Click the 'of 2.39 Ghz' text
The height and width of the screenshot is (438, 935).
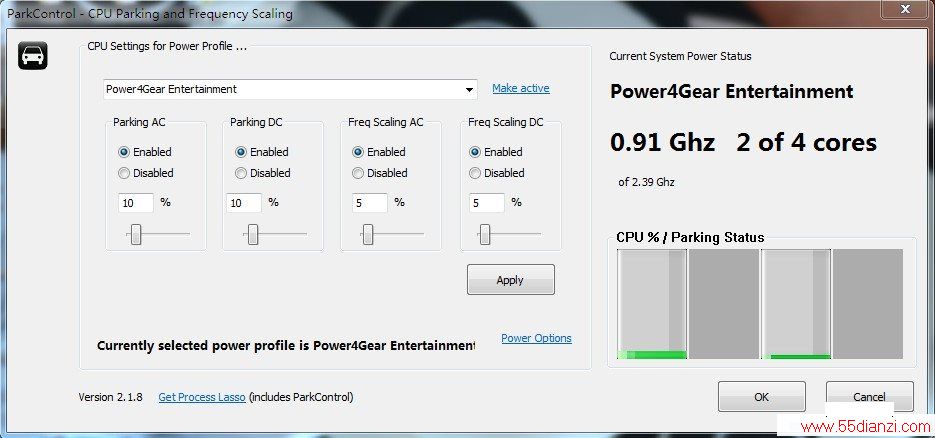click(x=646, y=182)
